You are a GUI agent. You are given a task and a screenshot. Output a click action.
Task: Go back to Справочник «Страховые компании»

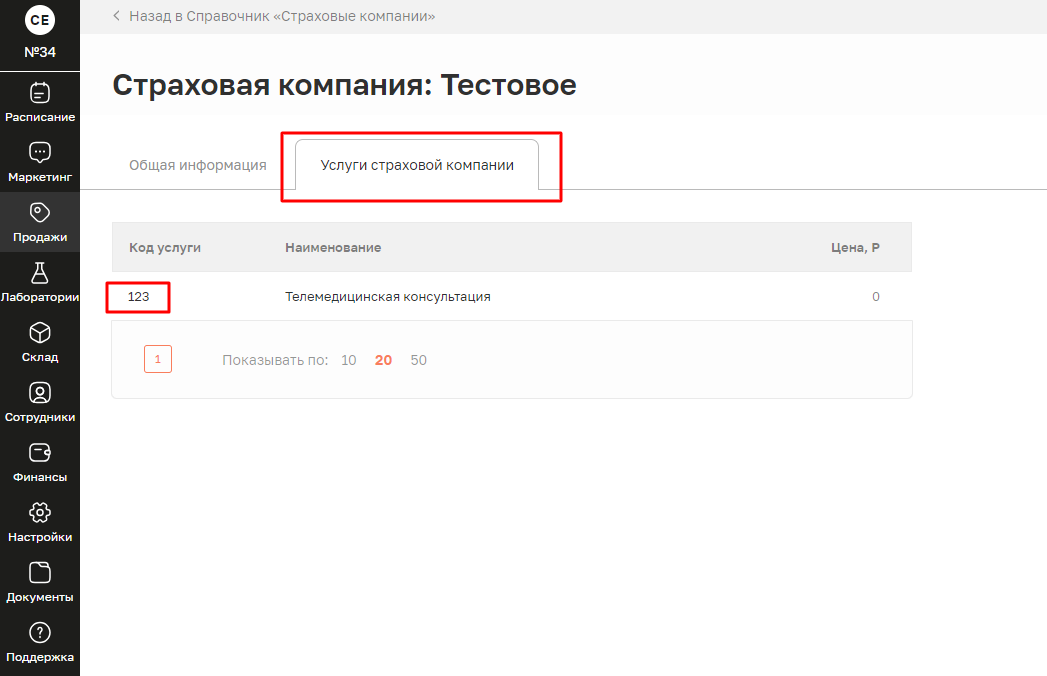(x=282, y=16)
